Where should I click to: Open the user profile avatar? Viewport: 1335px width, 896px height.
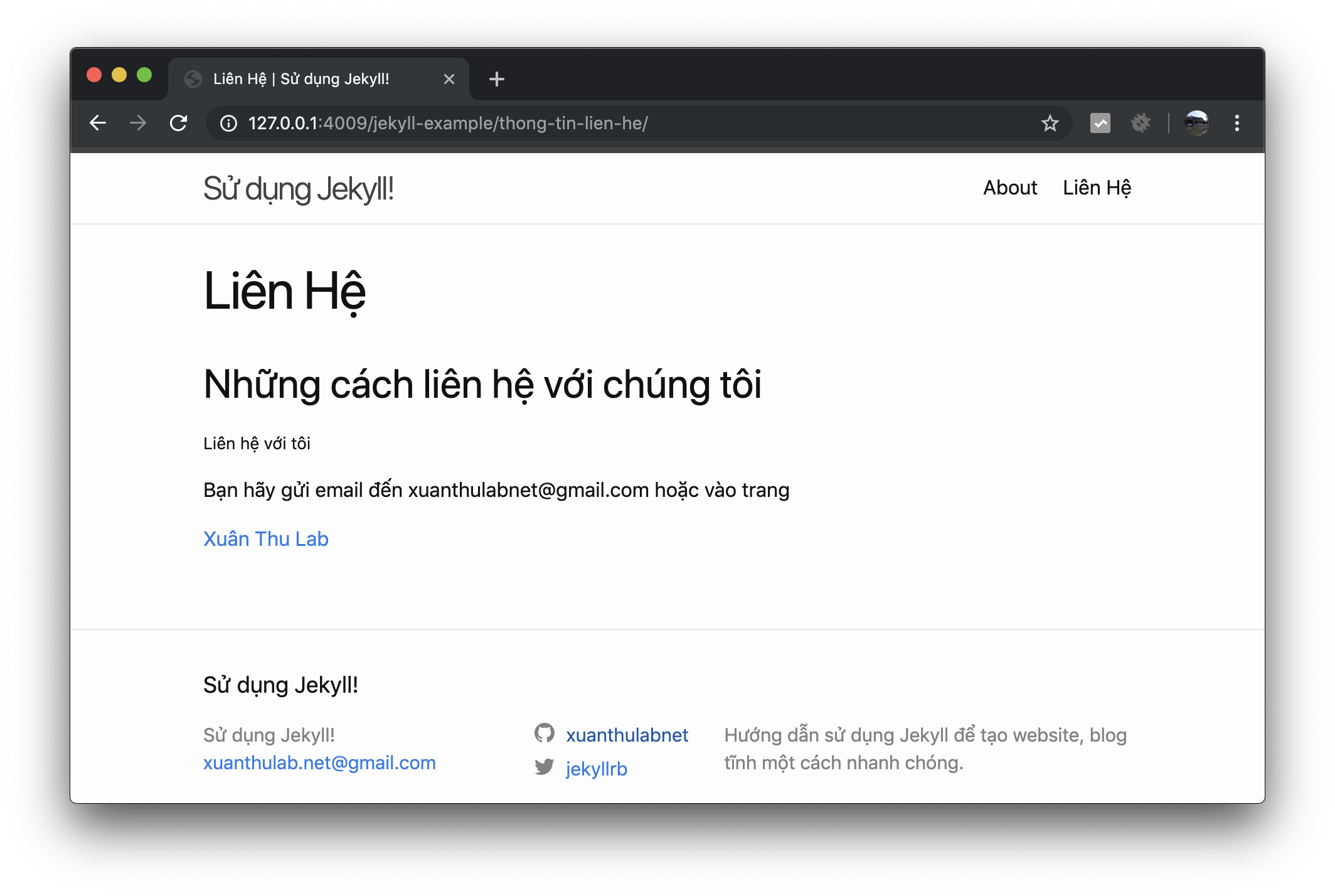tap(1196, 123)
